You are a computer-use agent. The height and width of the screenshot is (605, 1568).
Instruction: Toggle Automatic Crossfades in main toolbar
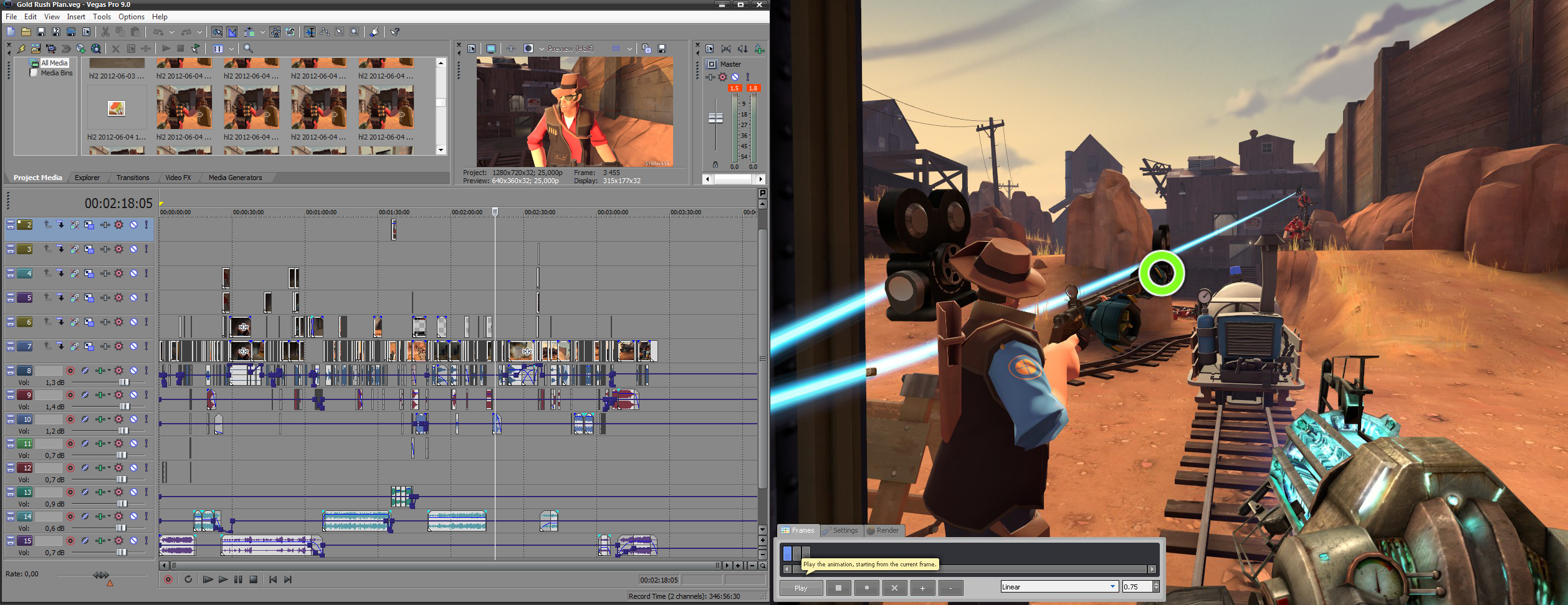[232, 32]
